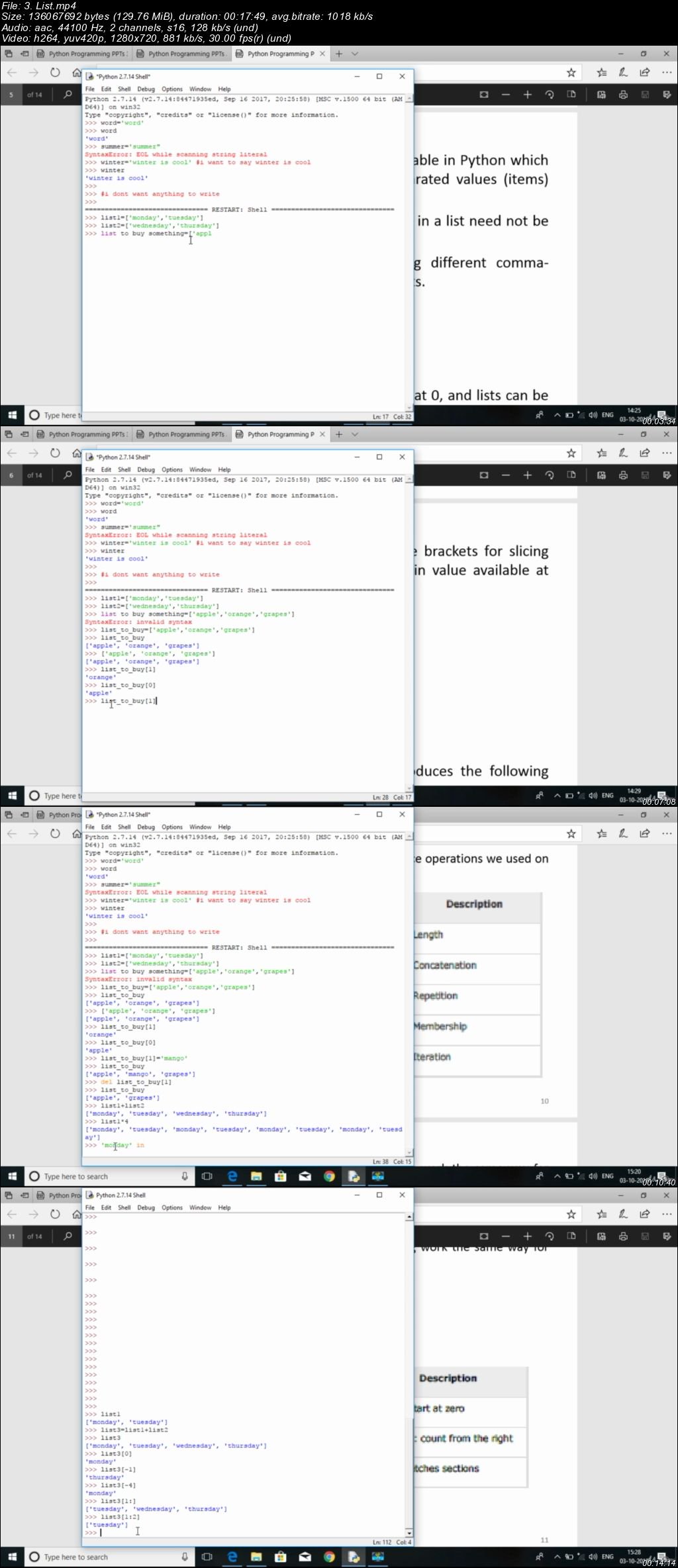Image resolution: width=678 pixels, height=1568 pixels.
Task: Click 'Type here to search' box in 00:14:14 frame
Action: click(110, 1557)
